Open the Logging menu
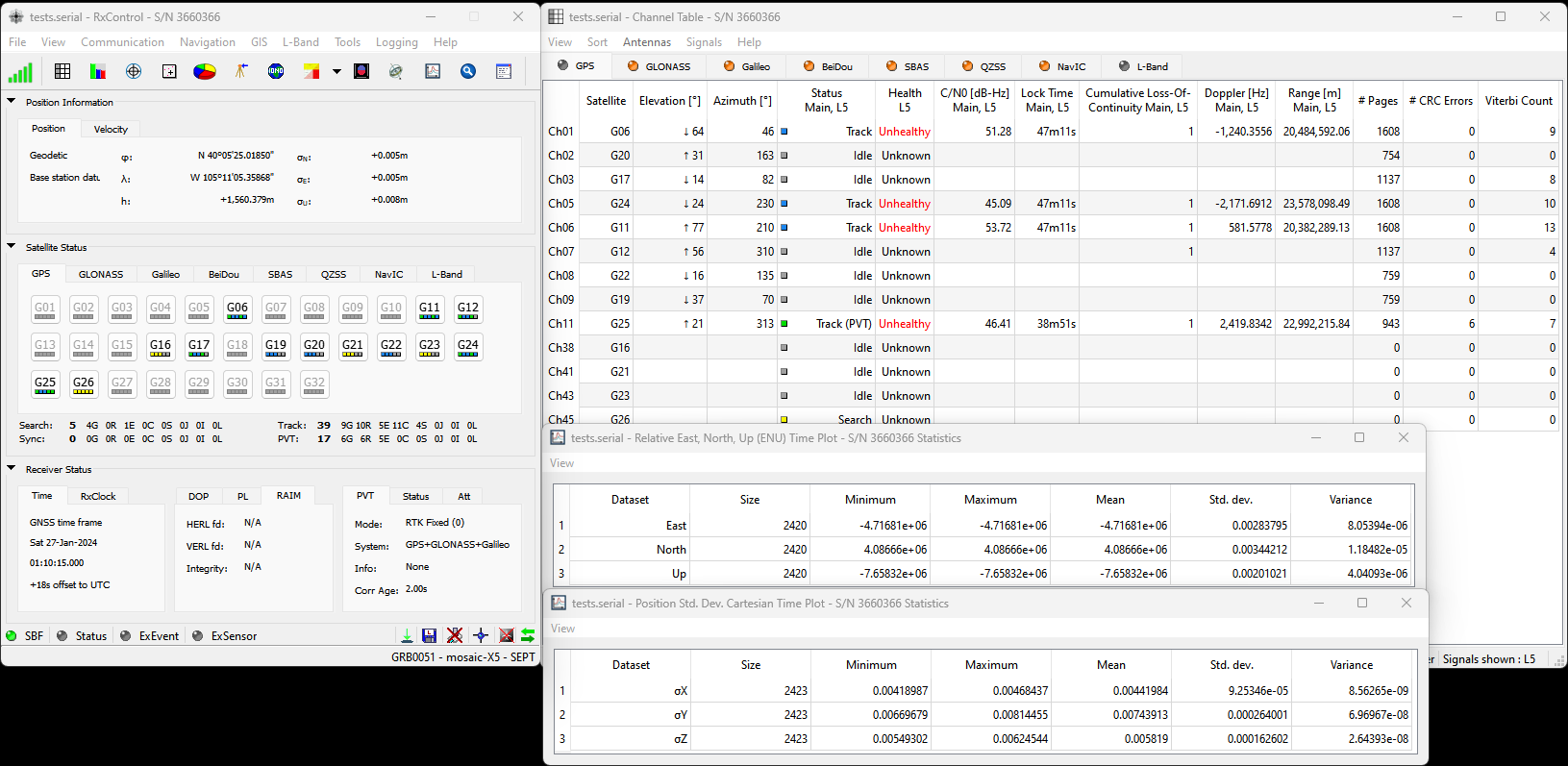Viewport: 1568px width, 766px height. pos(397,42)
